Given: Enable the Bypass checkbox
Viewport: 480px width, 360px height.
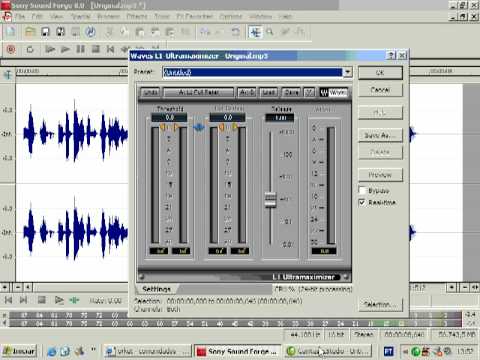Looking at the screenshot, I should pos(362,190).
